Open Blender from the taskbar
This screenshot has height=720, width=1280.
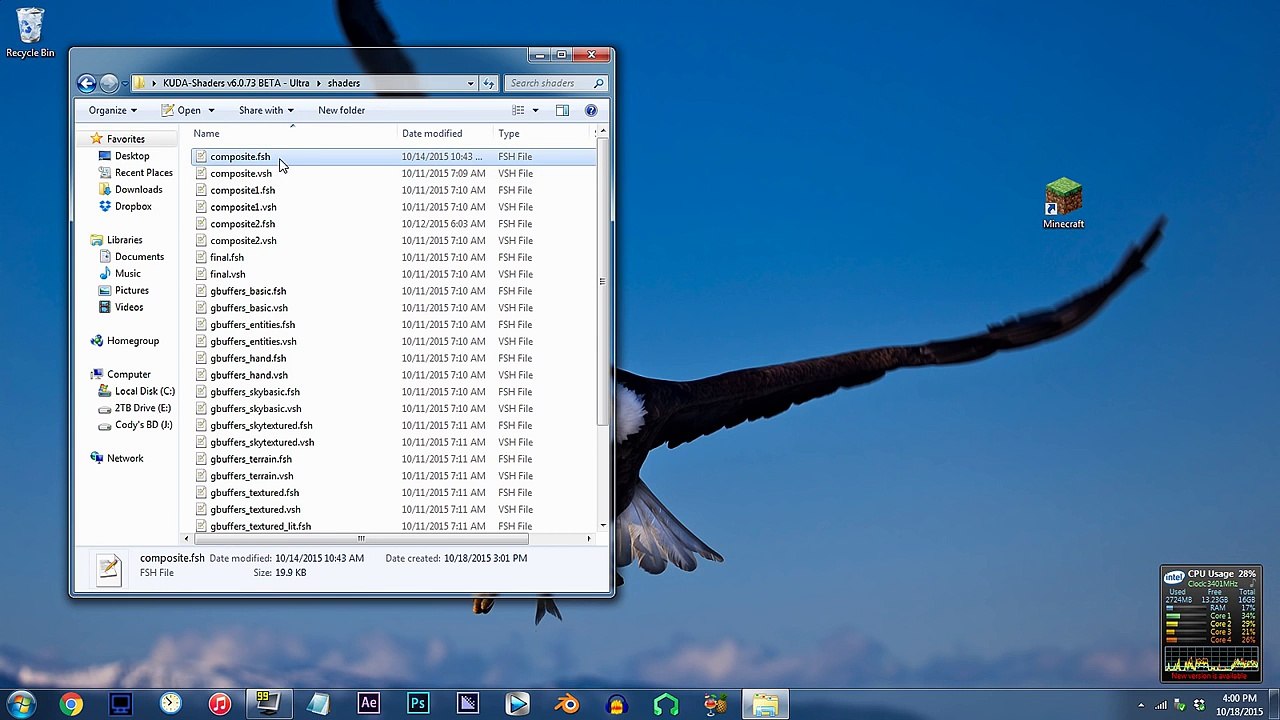tap(567, 704)
